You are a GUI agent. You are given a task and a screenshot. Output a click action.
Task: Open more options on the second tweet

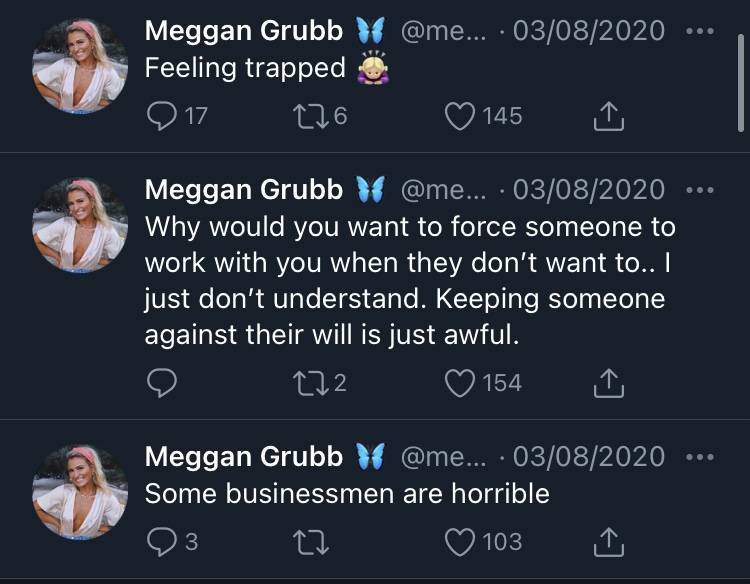(700, 190)
